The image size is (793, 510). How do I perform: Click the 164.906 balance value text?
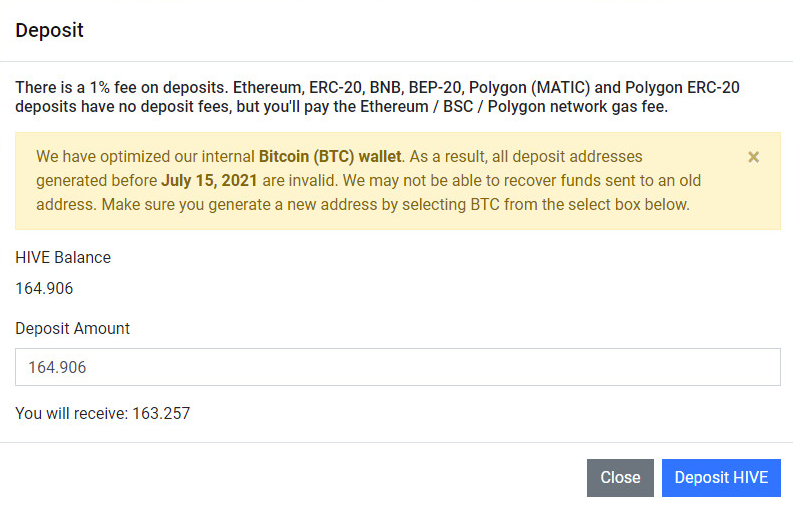point(44,289)
